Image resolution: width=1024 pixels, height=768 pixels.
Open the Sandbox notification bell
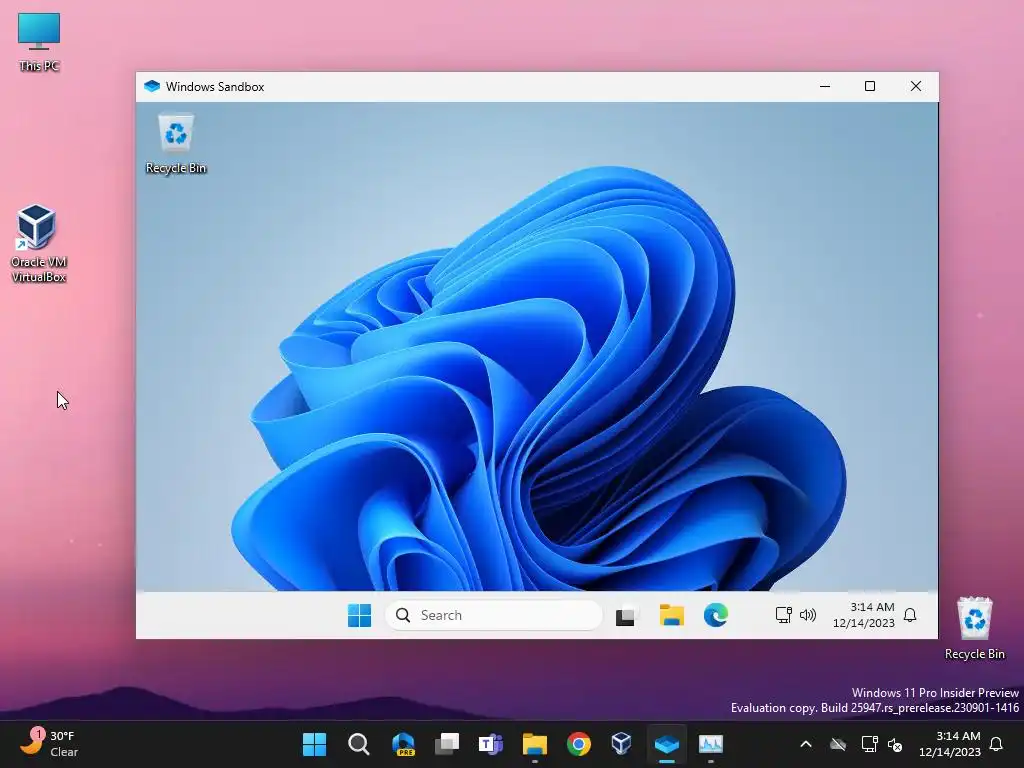tap(910, 615)
